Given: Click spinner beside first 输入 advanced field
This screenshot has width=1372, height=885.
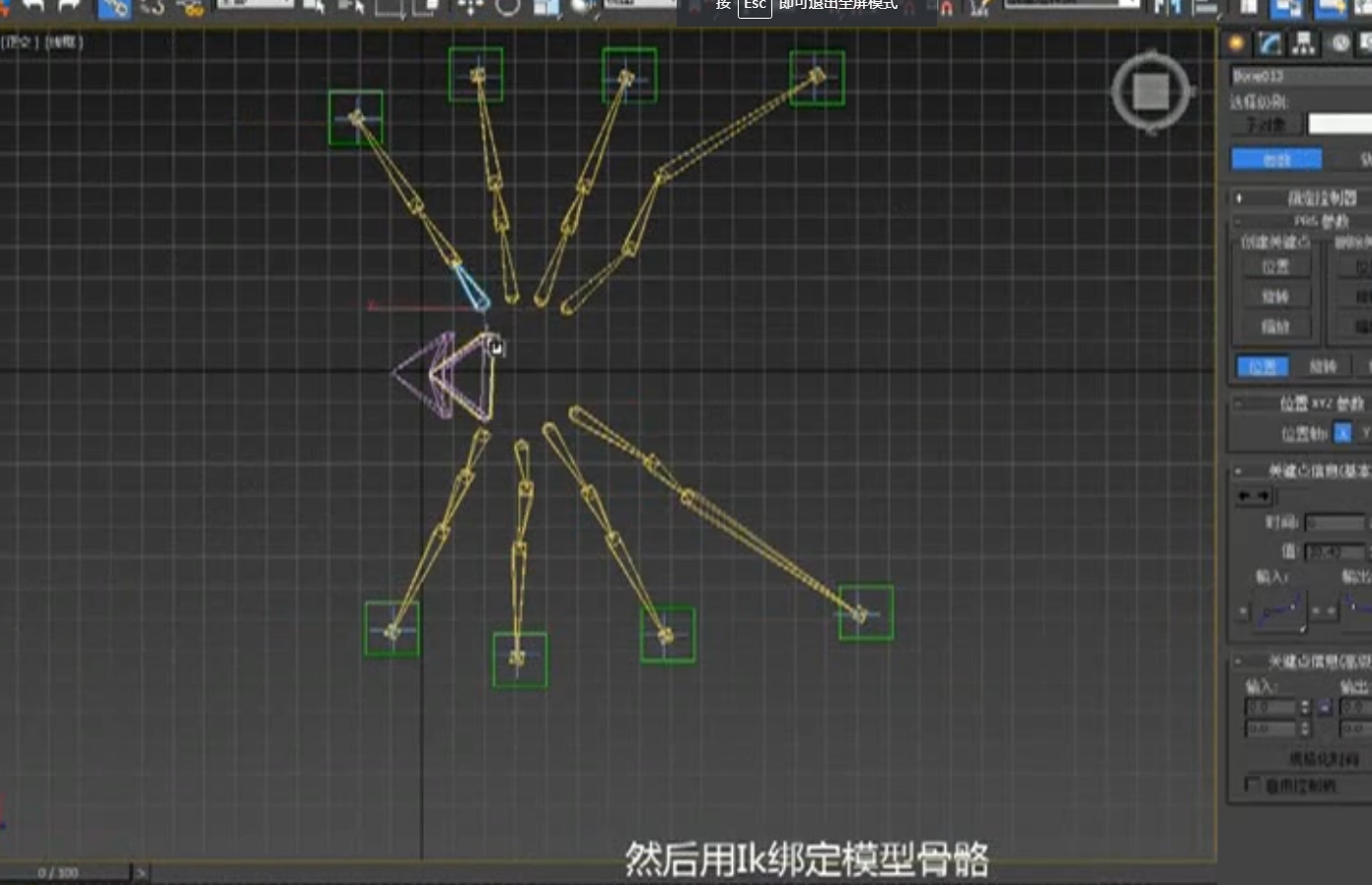Looking at the screenshot, I should pyautogui.click(x=1305, y=707).
